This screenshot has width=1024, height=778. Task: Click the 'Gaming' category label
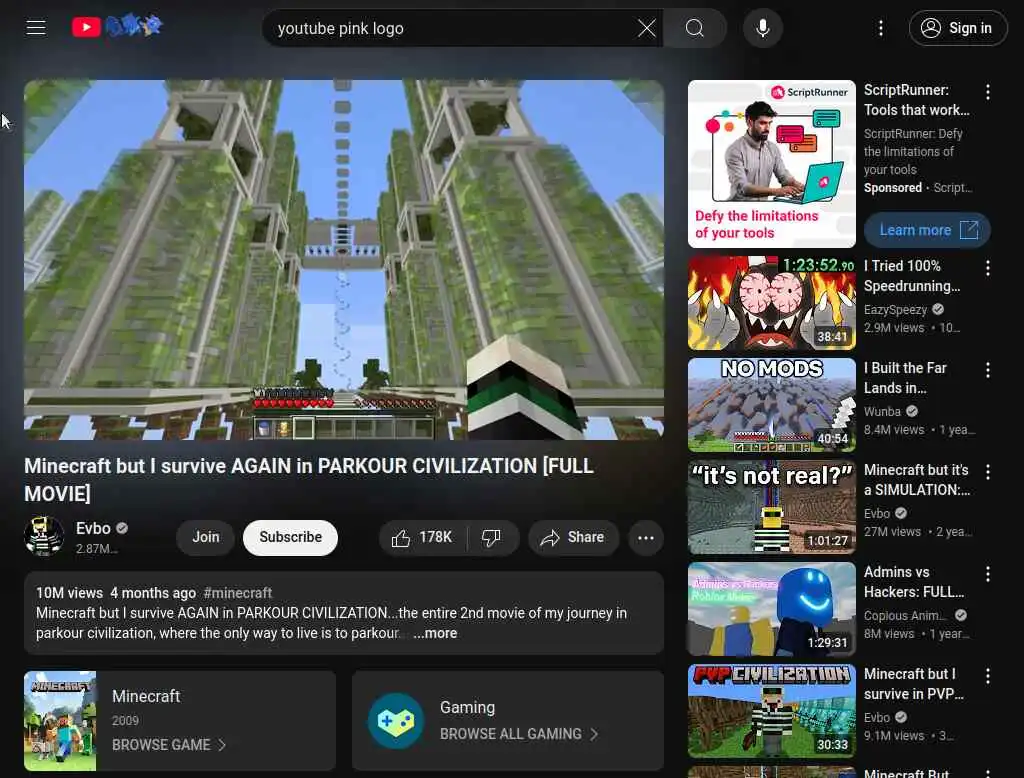[x=467, y=707]
